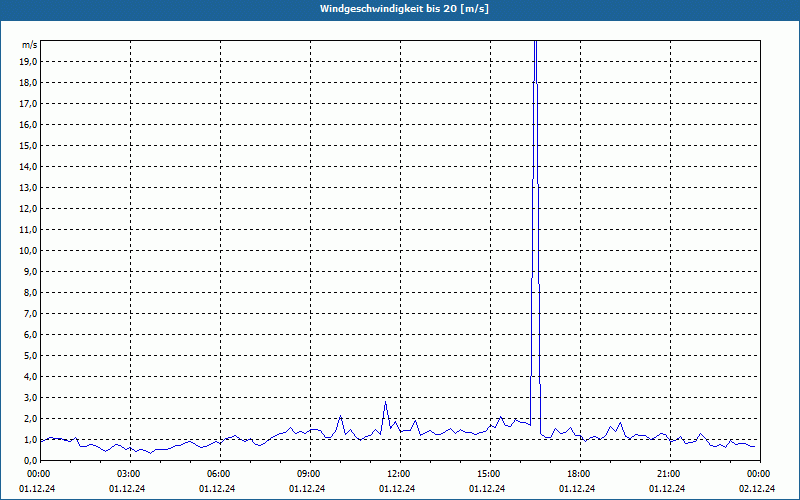800x500 pixels.
Task: Select the "1,0" y-axis label
Action: tap(30, 439)
